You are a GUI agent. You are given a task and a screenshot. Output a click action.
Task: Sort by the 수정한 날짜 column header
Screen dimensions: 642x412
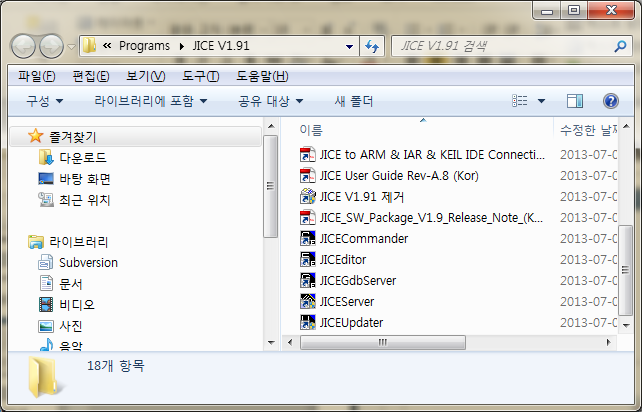(x=588, y=130)
